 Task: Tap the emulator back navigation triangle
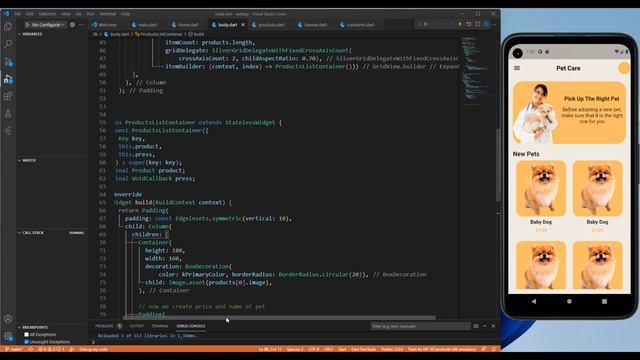tap(534, 301)
